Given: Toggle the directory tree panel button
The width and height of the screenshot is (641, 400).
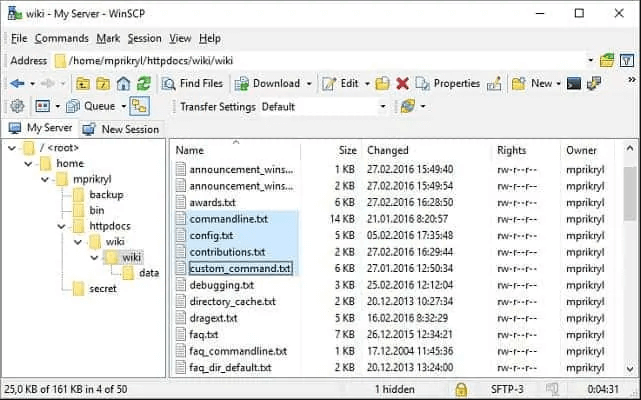Looking at the screenshot, I should click(139, 106).
